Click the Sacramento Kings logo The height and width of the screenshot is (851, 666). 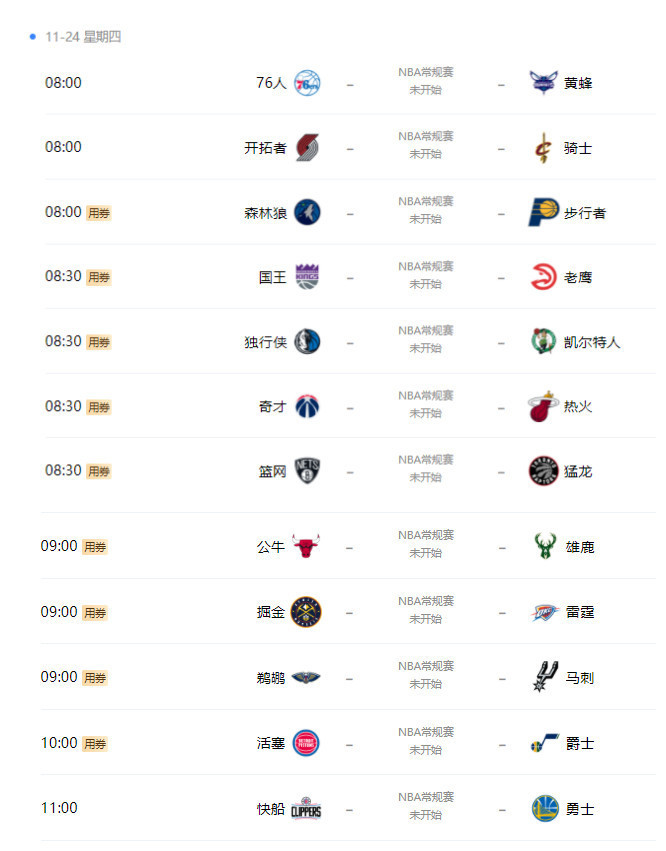[307, 277]
